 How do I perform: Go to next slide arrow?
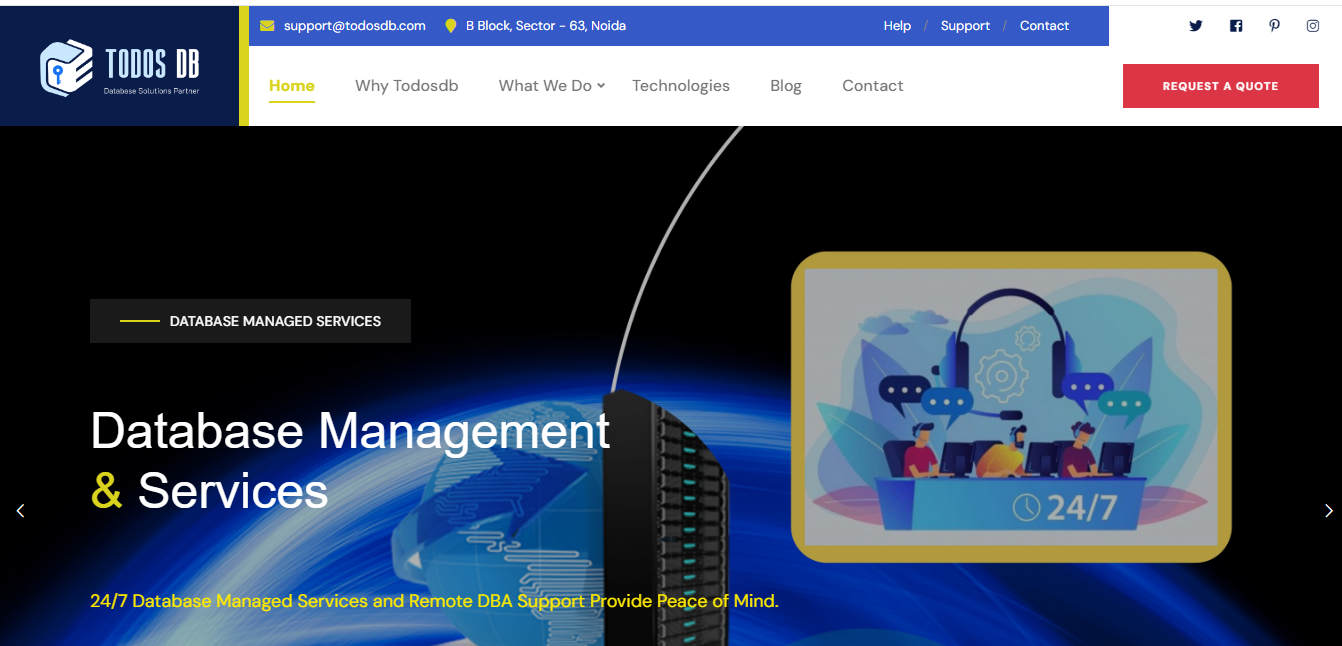(x=1328, y=511)
